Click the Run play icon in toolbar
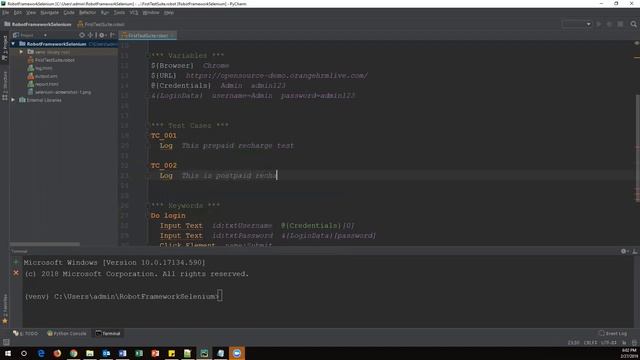640x360 pixels. tap(599, 24)
